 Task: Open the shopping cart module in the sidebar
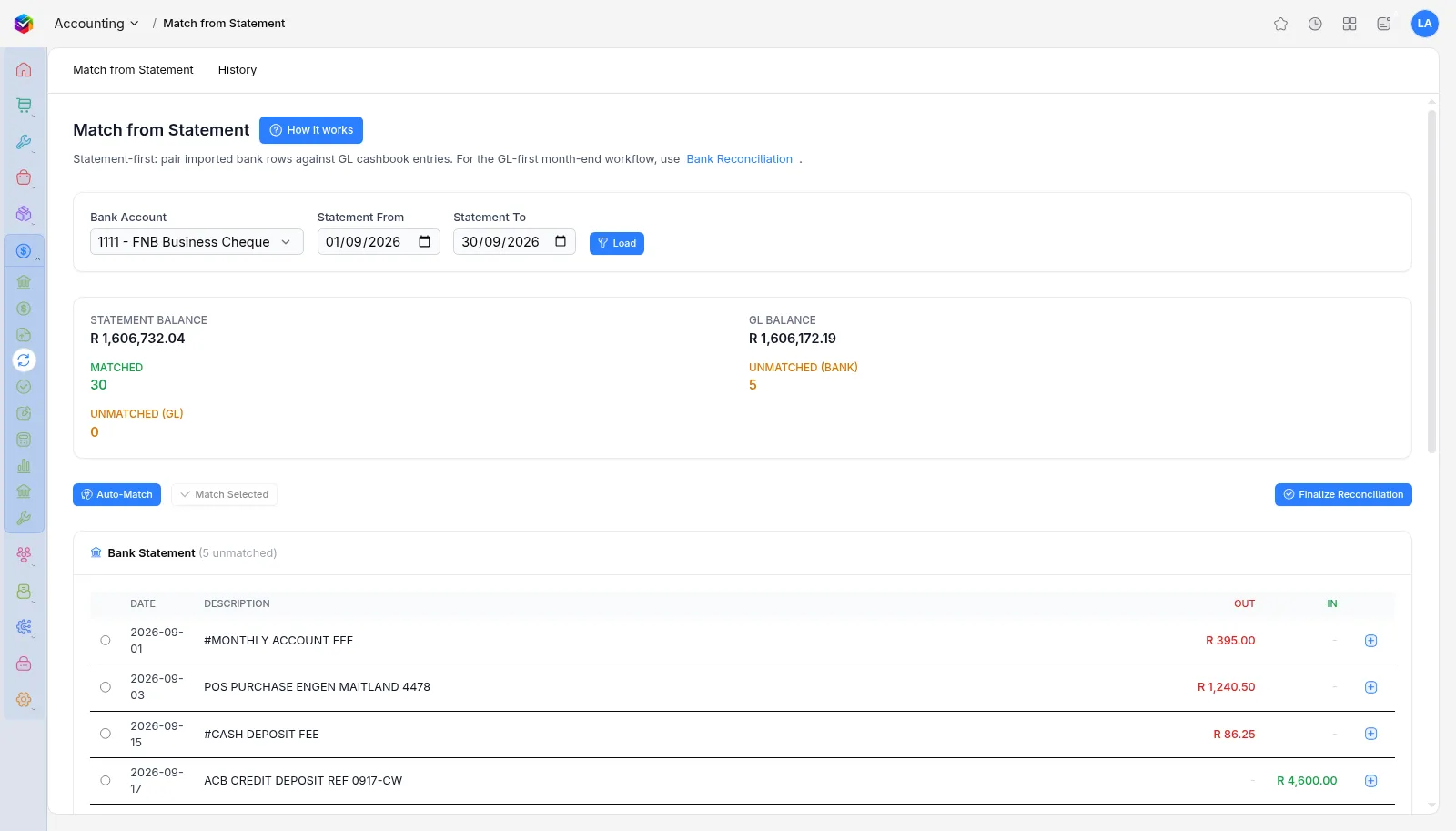tap(24, 106)
